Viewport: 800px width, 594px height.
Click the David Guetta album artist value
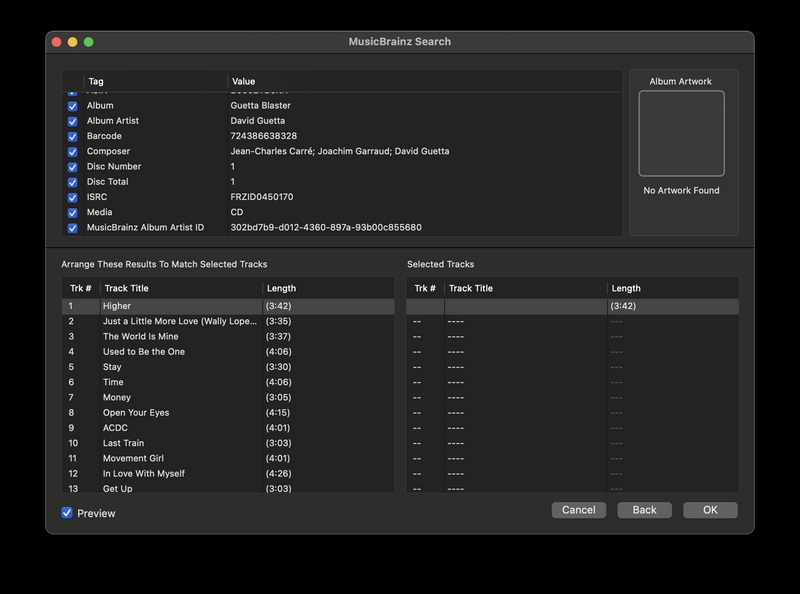point(257,121)
